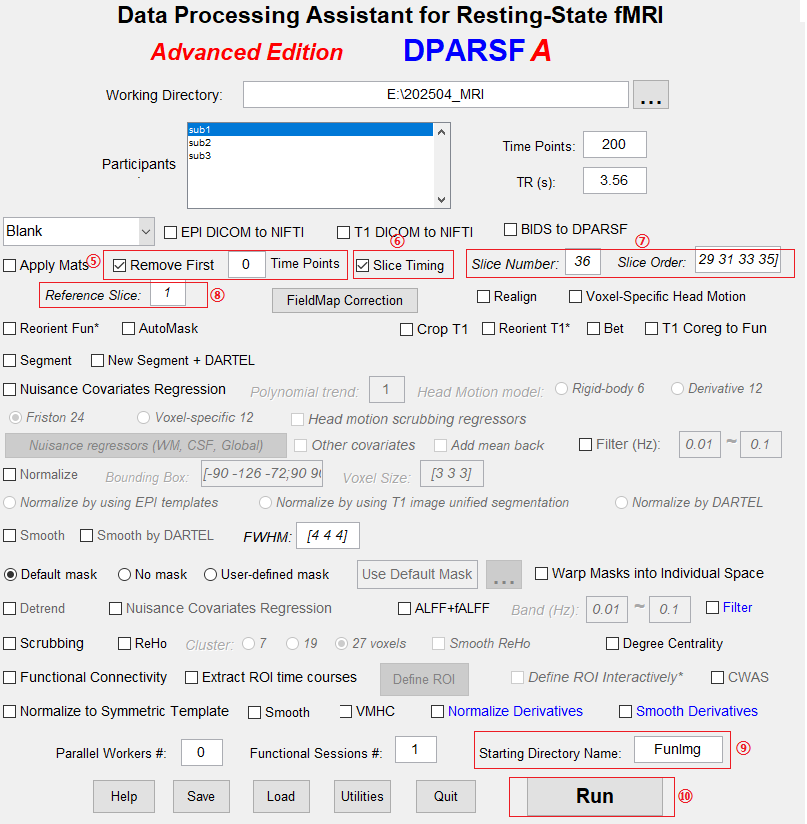The width and height of the screenshot is (807, 824).
Task: Check the Crop T1 option
Action: 406,329
